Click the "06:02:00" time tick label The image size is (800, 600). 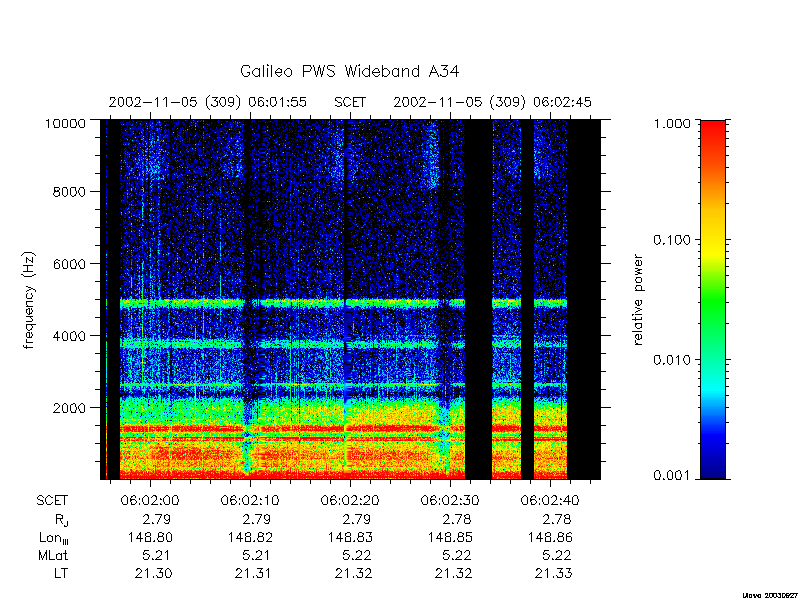(150, 501)
